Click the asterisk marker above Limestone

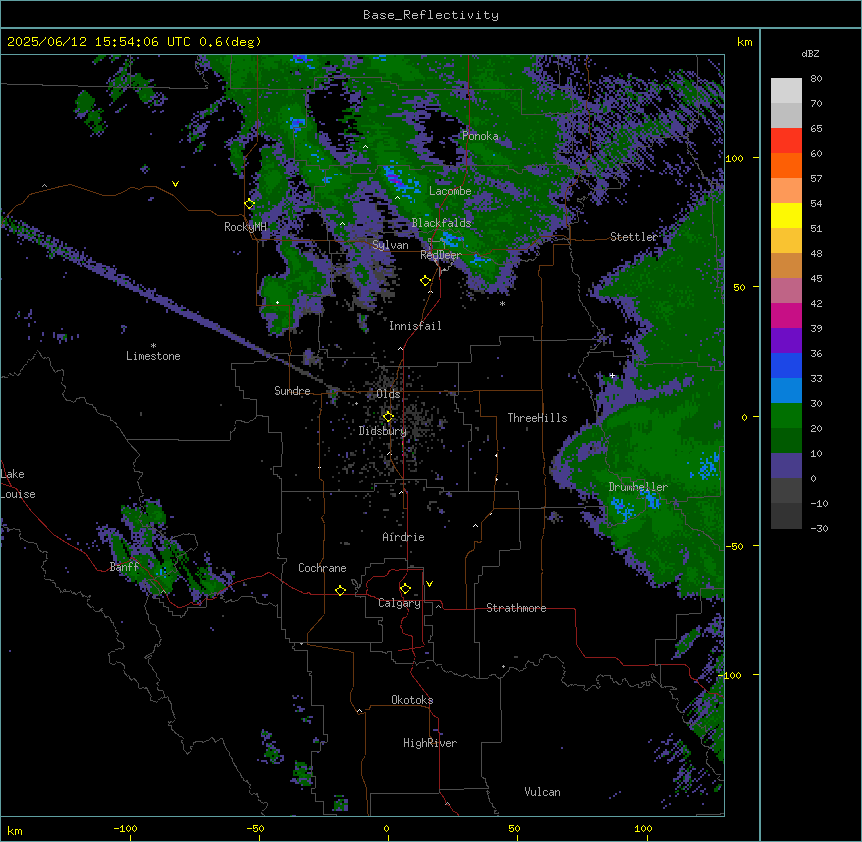pos(153,346)
